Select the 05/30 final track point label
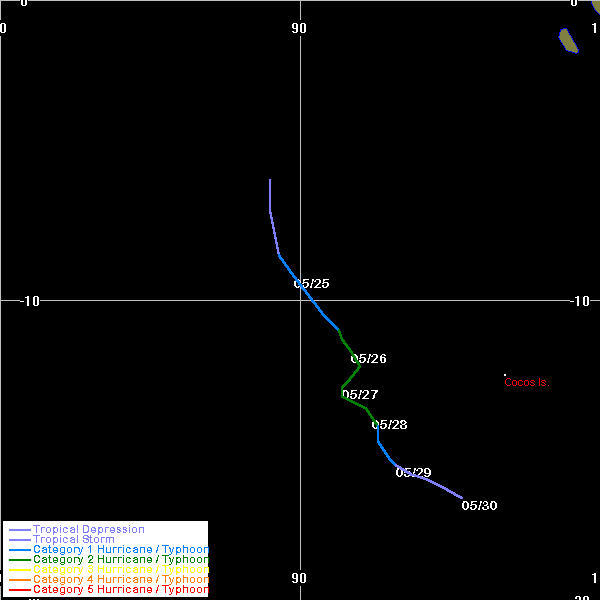Screen dimensions: 600x600 (479, 506)
